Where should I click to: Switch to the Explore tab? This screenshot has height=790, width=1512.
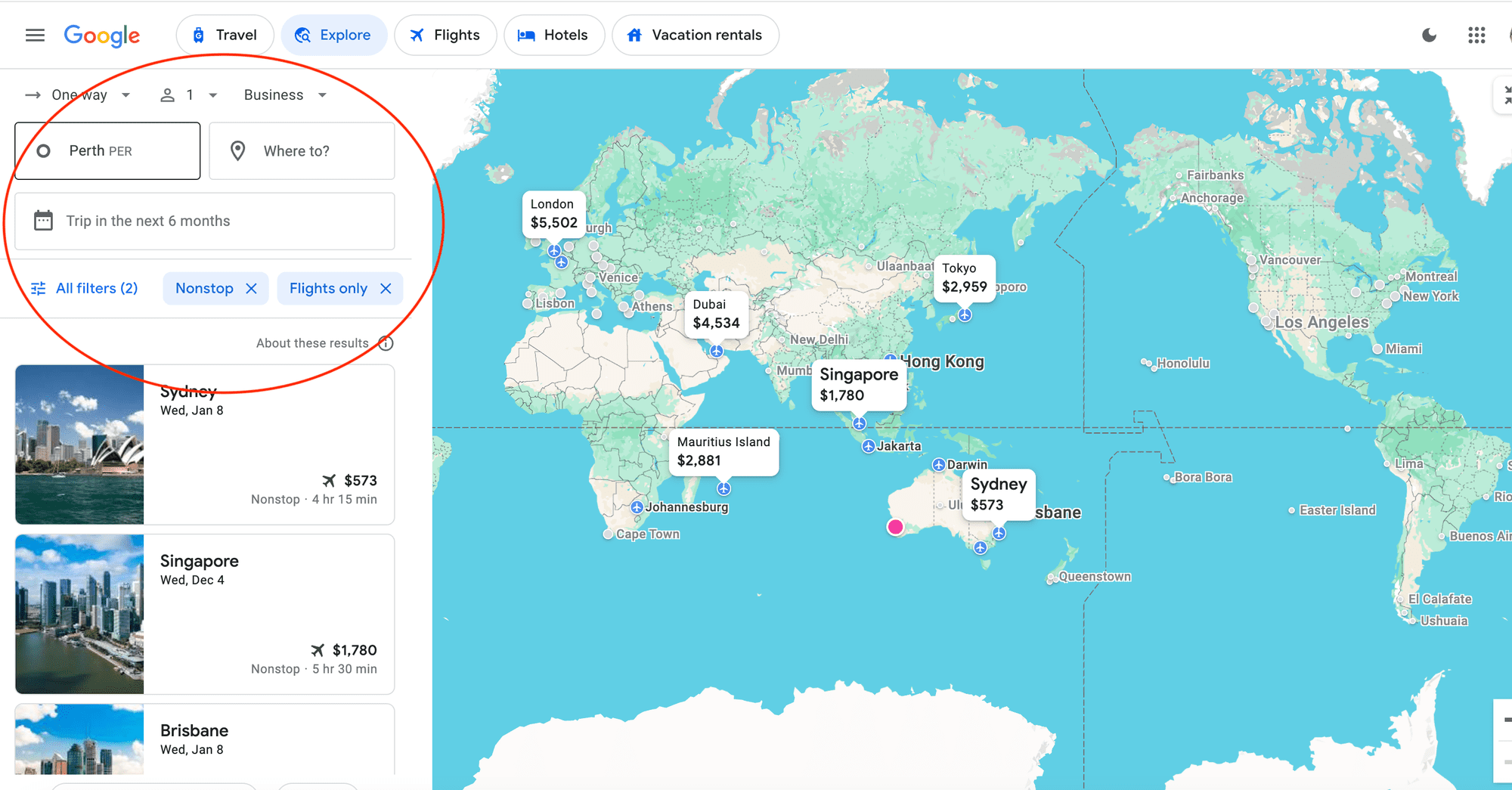pyautogui.click(x=333, y=35)
